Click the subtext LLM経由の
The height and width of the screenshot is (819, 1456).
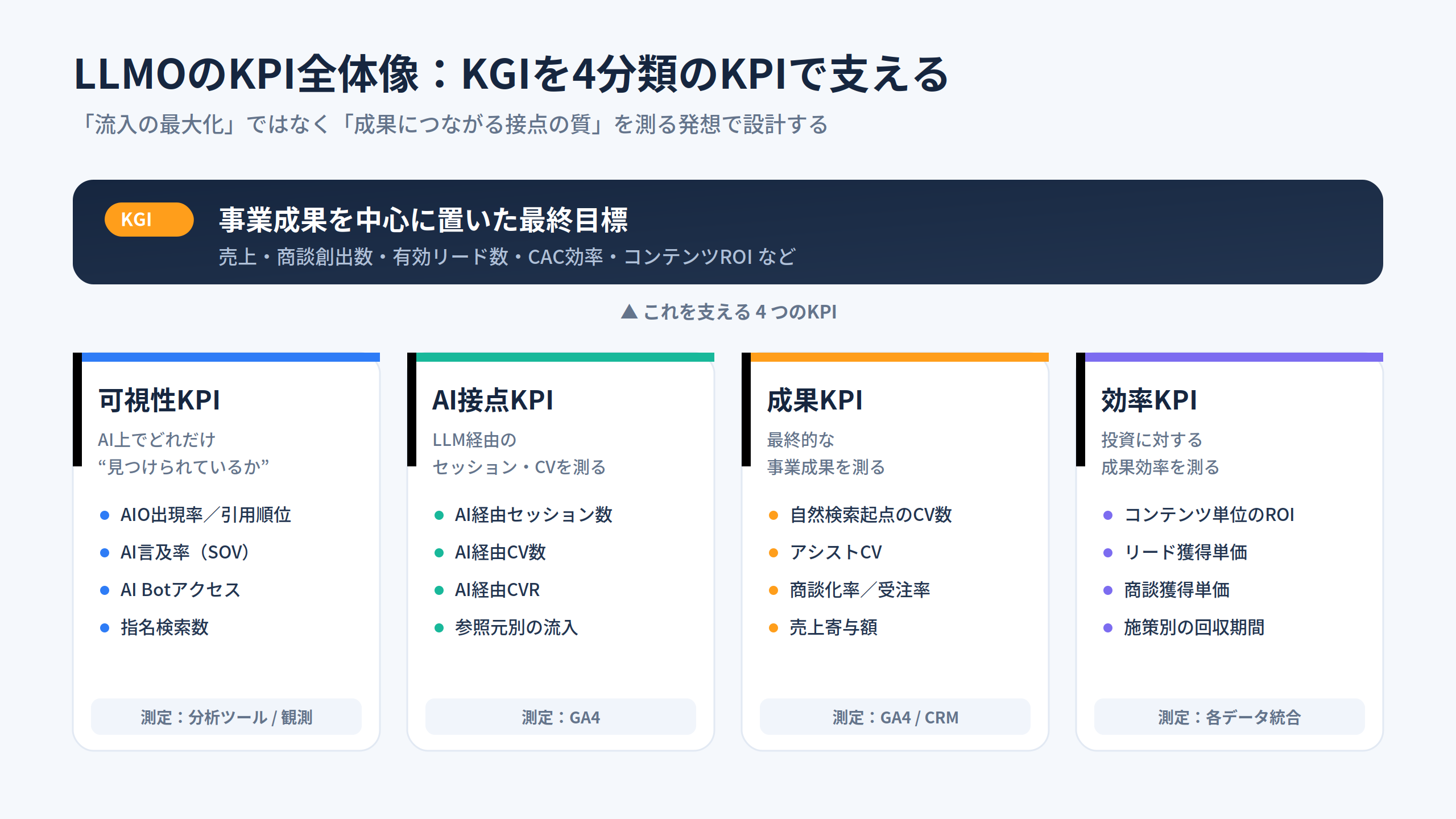pos(474,440)
